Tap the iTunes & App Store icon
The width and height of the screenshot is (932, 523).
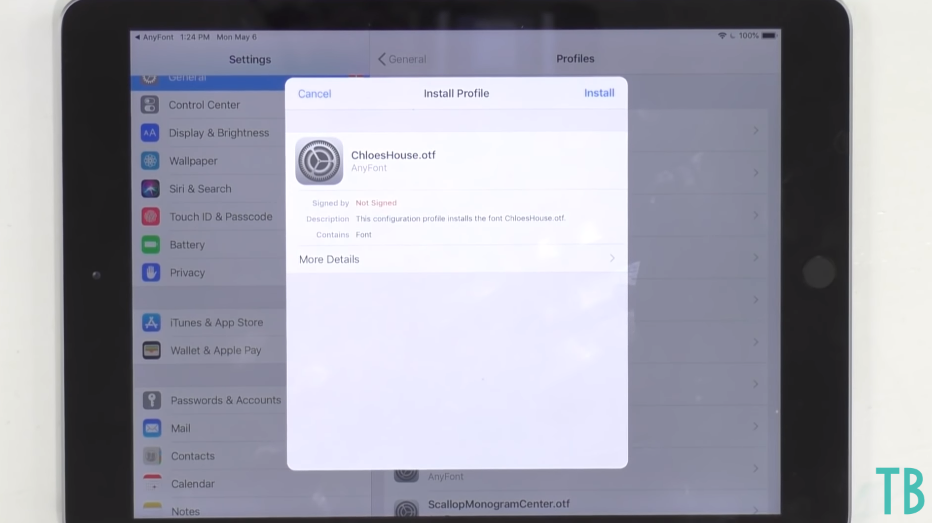(152, 323)
